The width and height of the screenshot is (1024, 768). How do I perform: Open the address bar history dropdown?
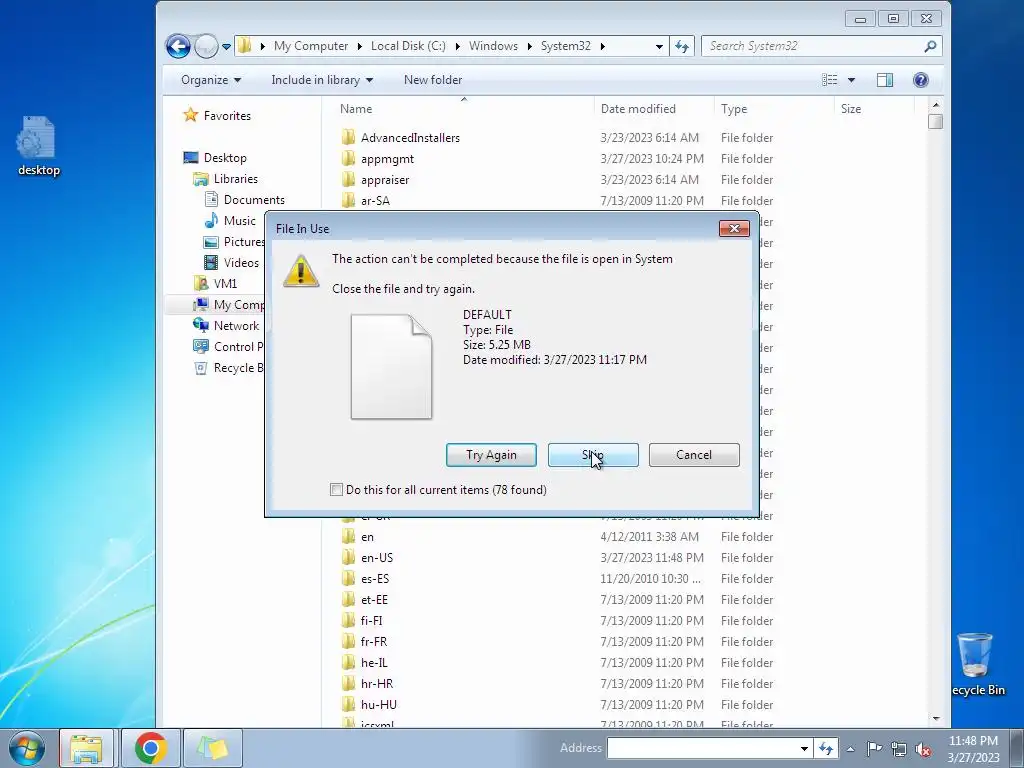[659, 46]
